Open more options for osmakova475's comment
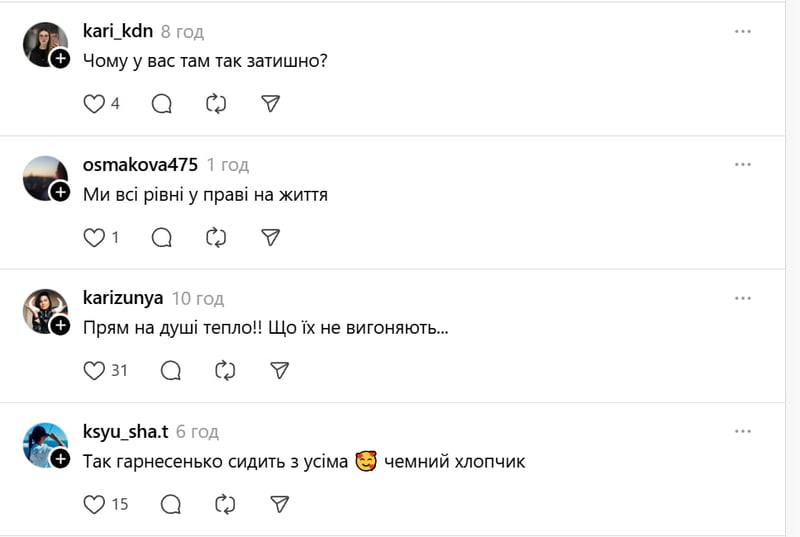 pyautogui.click(x=742, y=164)
